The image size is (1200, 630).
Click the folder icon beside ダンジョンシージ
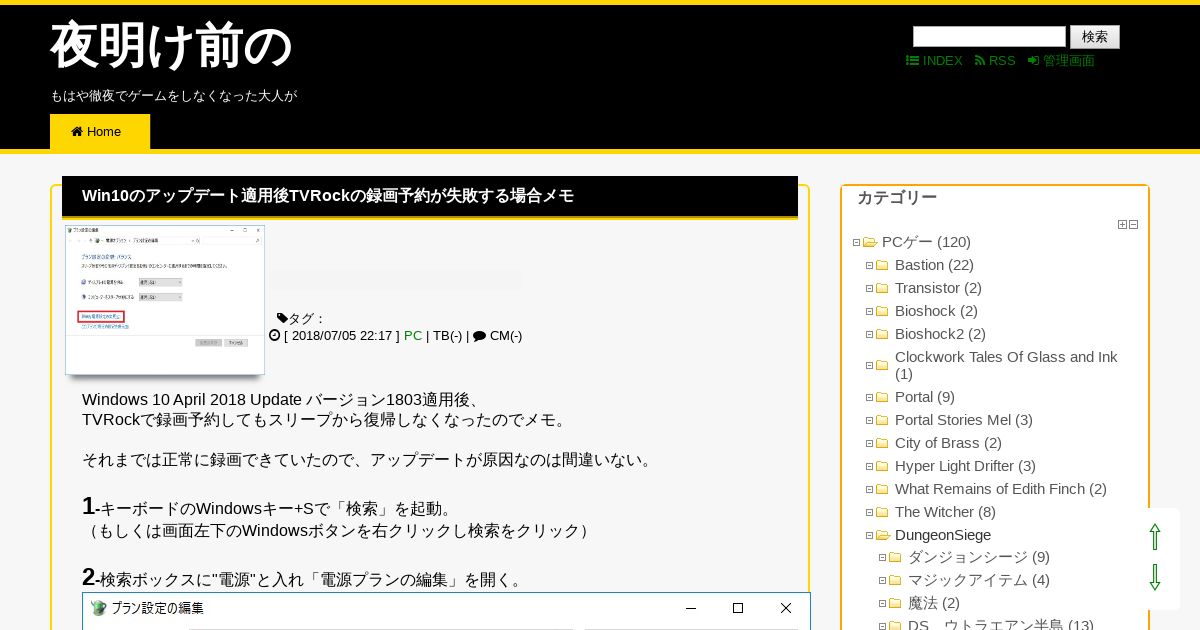pyautogui.click(x=895, y=558)
